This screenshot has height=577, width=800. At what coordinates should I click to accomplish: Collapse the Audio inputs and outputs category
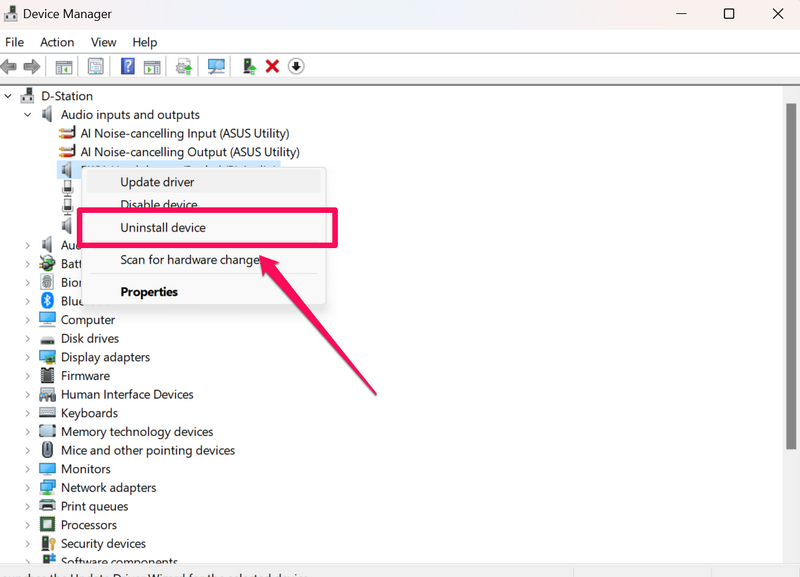[x=28, y=115]
